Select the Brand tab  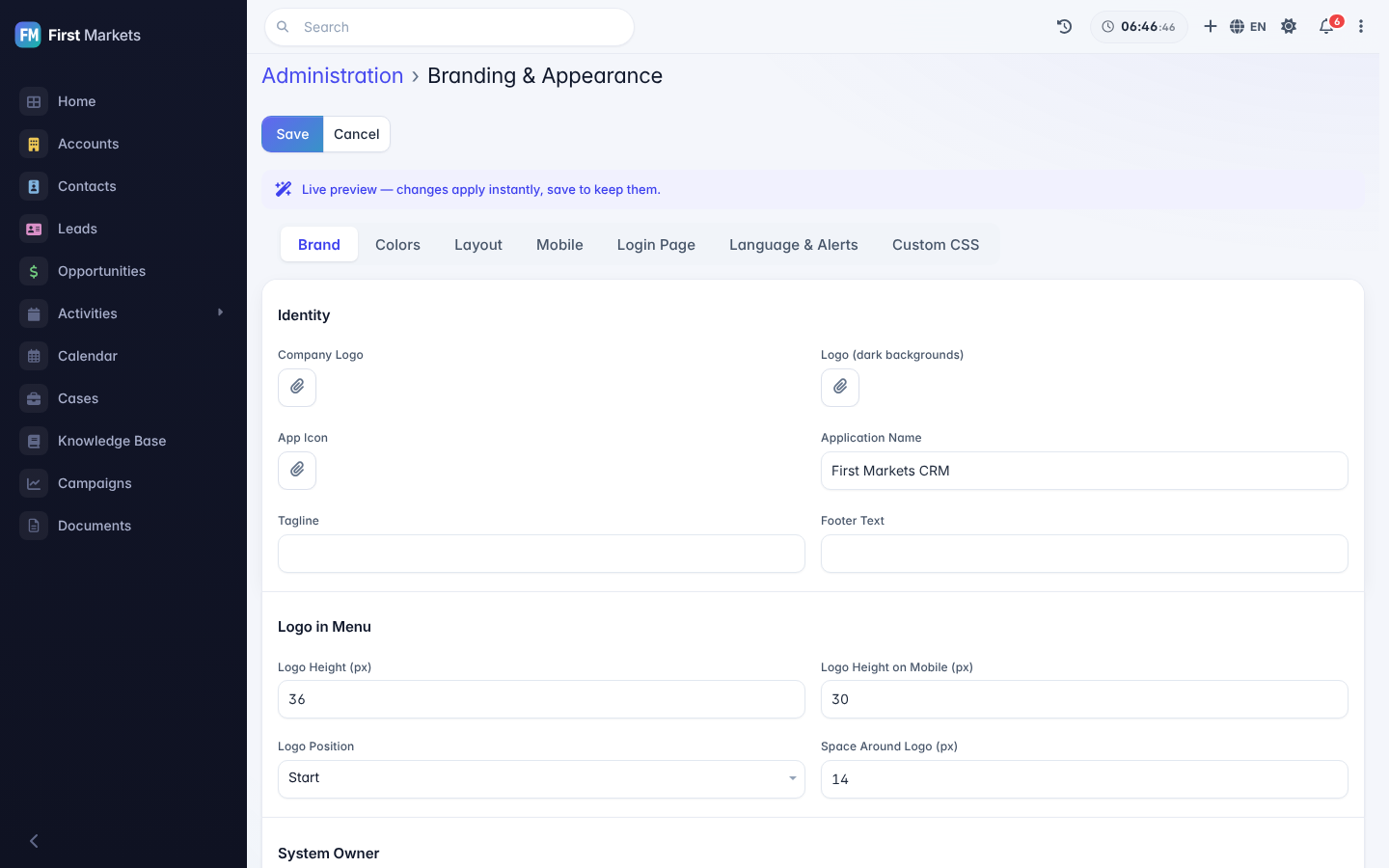[319, 245]
